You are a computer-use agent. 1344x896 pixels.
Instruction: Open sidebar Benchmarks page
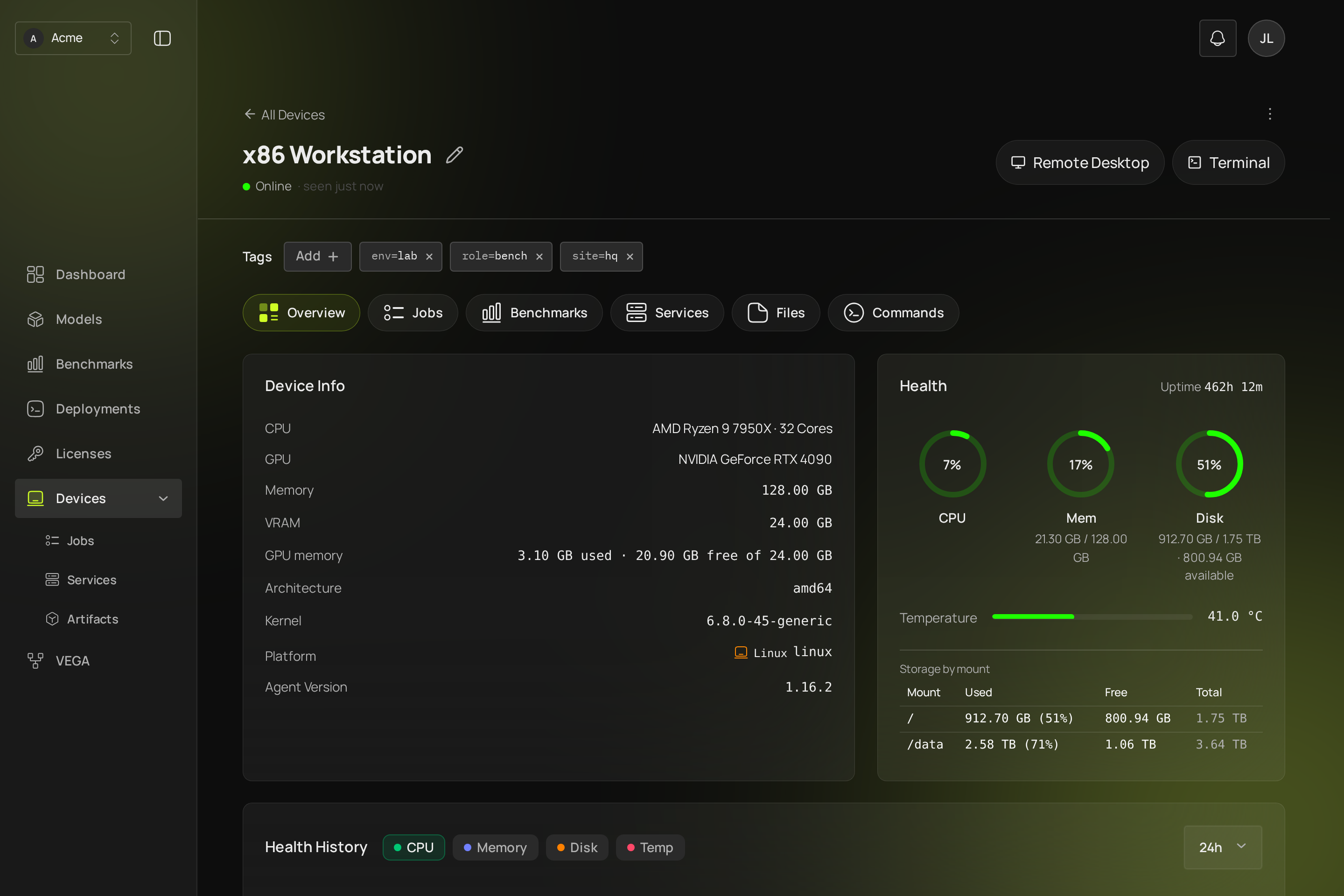coord(98,364)
